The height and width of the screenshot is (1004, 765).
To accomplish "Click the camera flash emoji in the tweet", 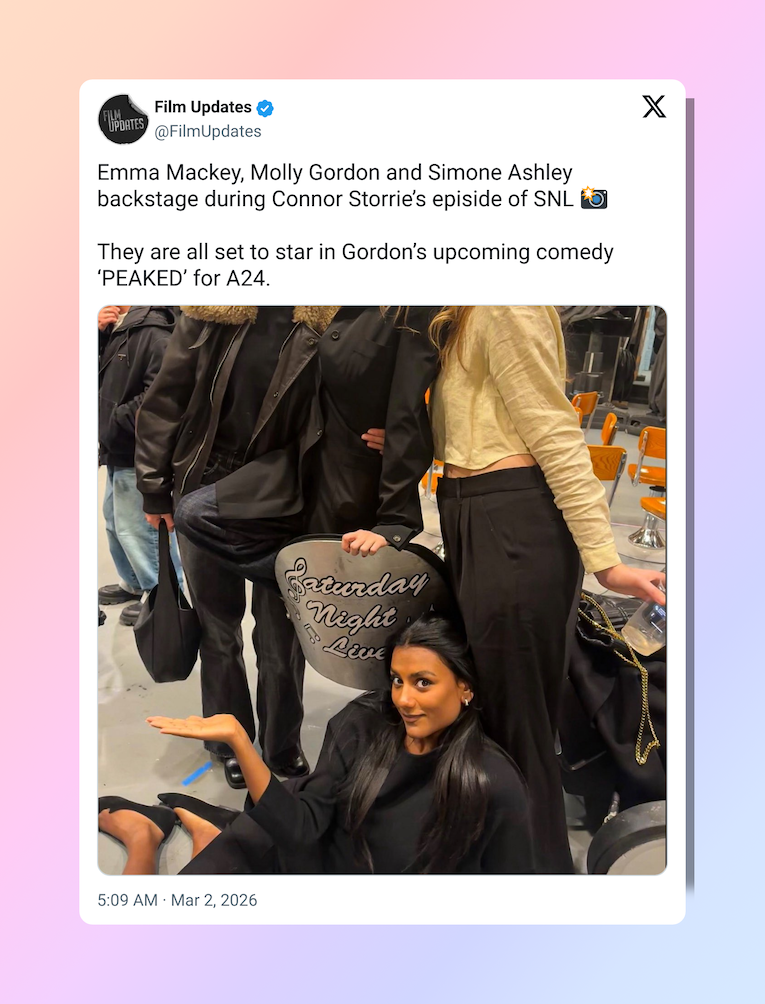I will pyautogui.click(x=593, y=198).
